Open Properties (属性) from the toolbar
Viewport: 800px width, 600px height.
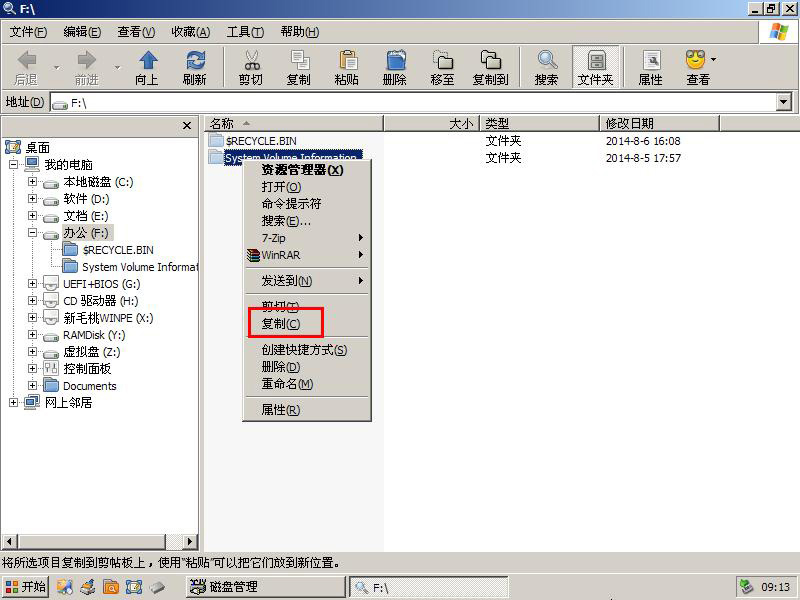pyautogui.click(x=651, y=67)
